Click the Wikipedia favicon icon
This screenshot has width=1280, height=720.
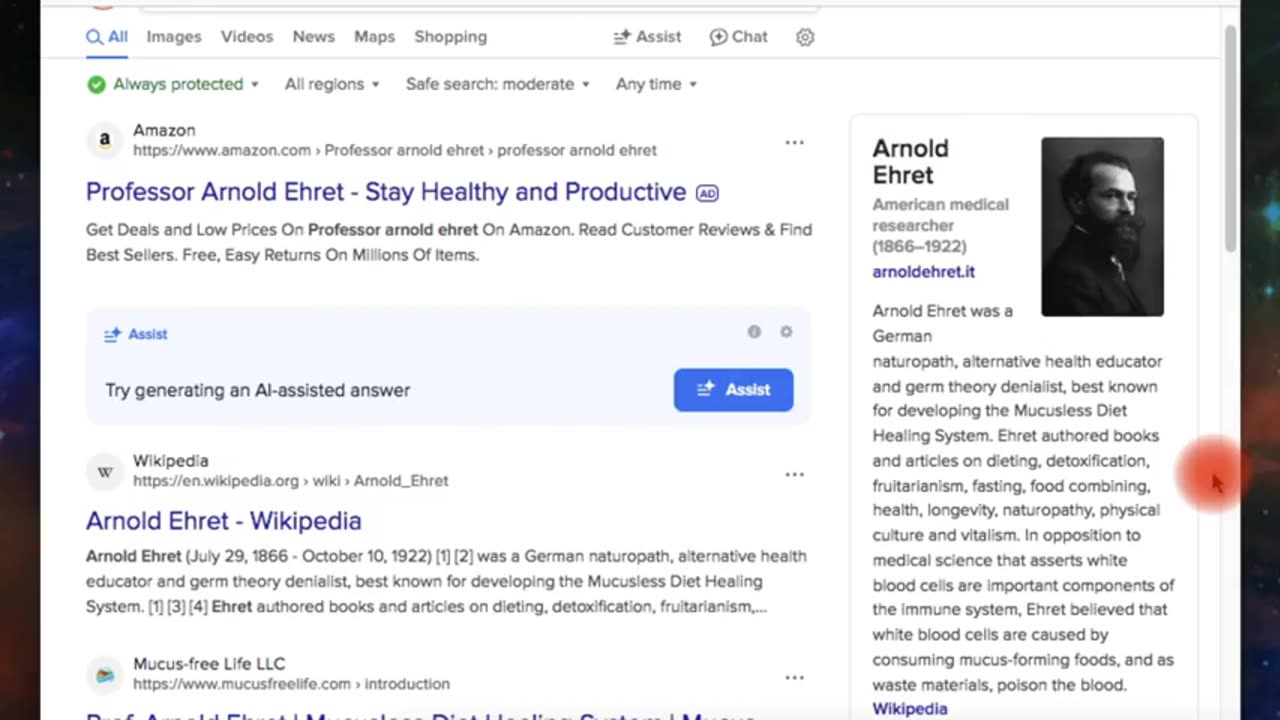tap(104, 471)
